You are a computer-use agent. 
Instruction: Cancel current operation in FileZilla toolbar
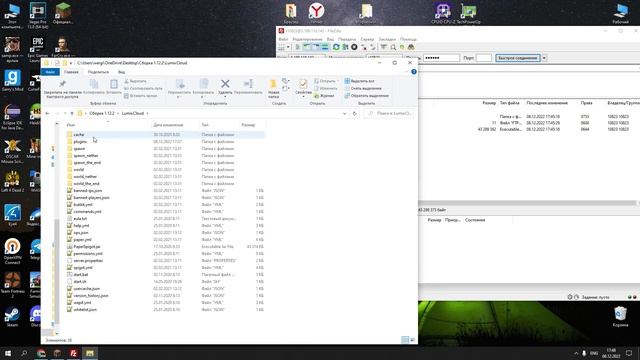[x=354, y=47]
